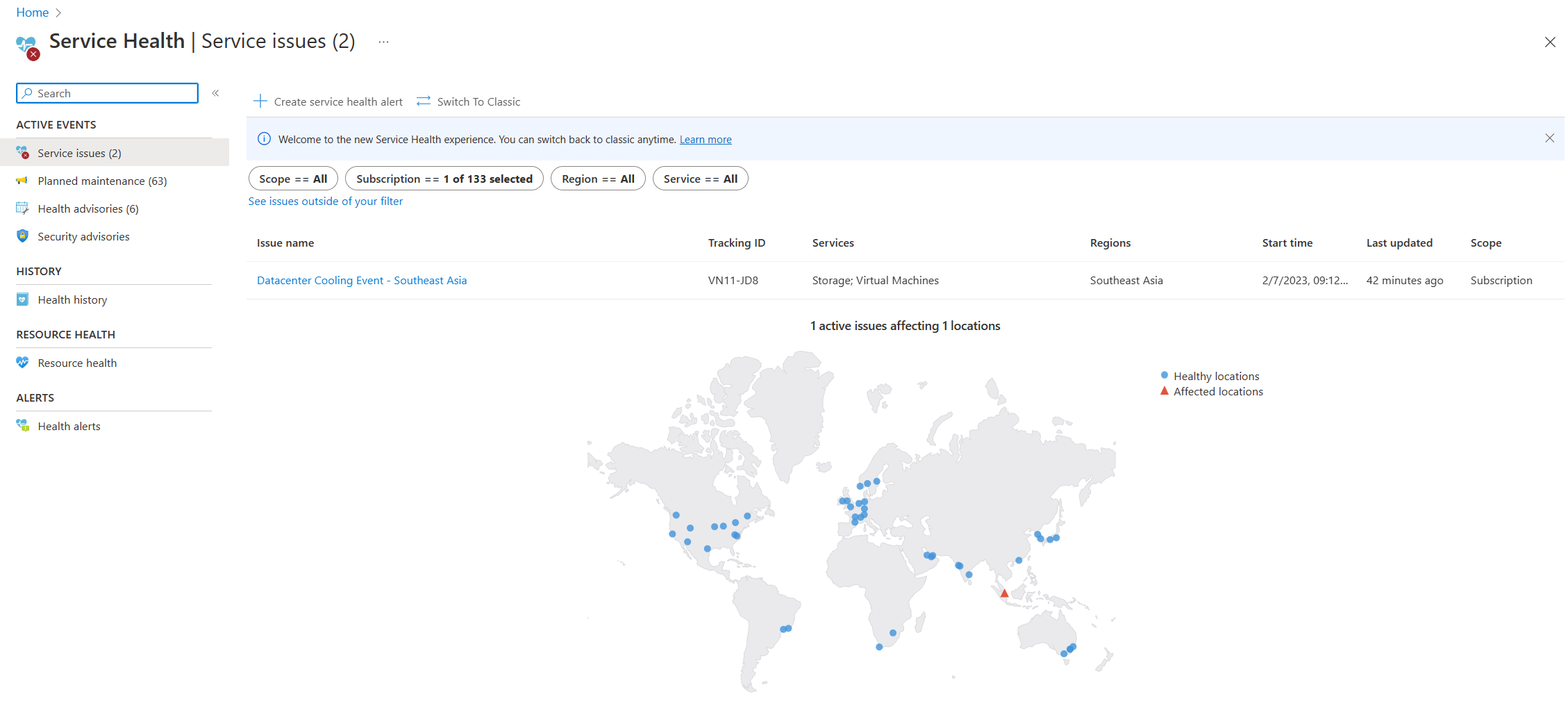
Task: Collapse the sidebar with the double chevron
Action: coord(215,92)
